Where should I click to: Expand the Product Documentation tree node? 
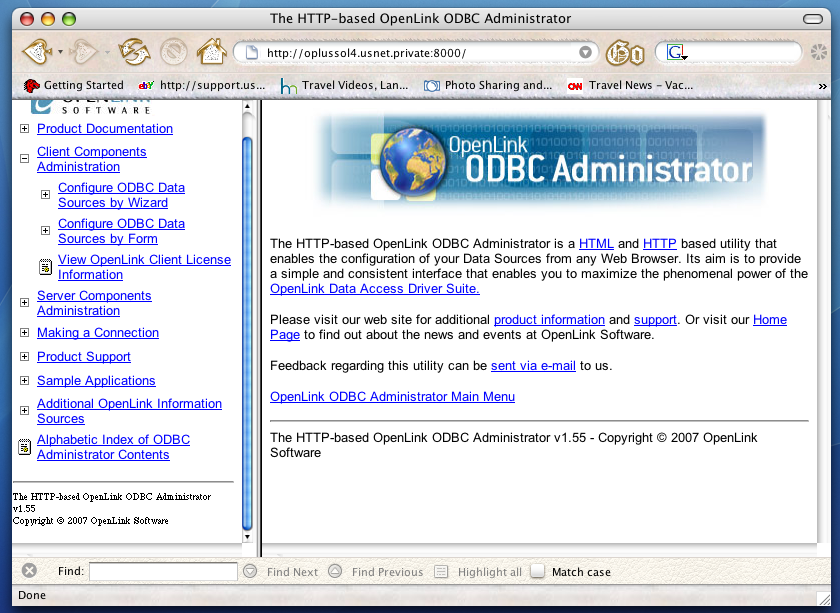click(25, 129)
